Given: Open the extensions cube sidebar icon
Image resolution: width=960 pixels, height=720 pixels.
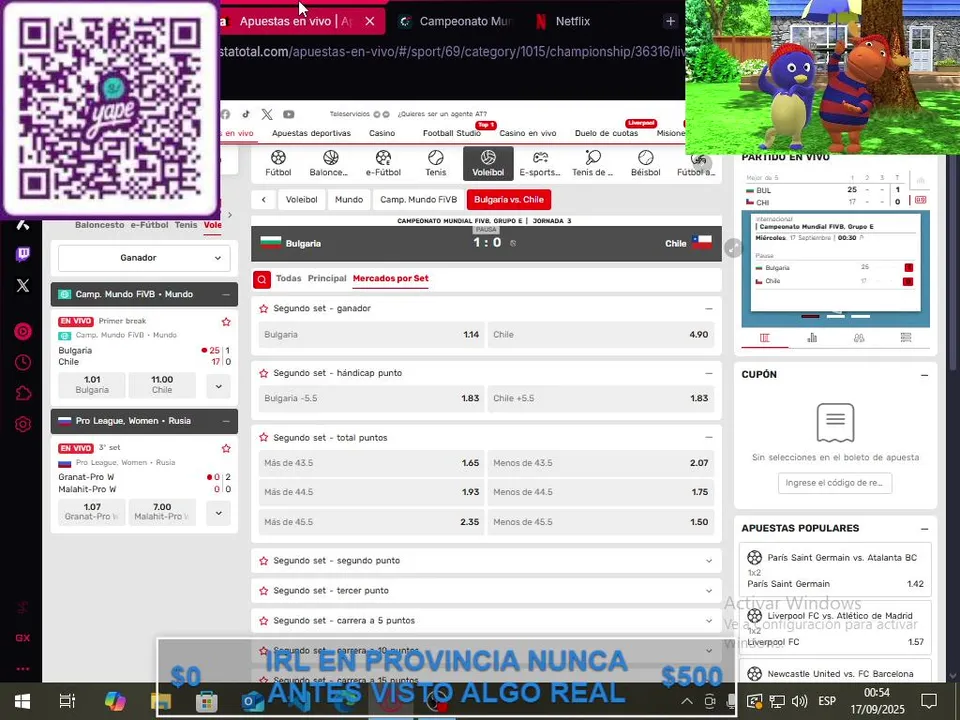Looking at the screenshot, I should pyautogui.click(x=23, y=393).
